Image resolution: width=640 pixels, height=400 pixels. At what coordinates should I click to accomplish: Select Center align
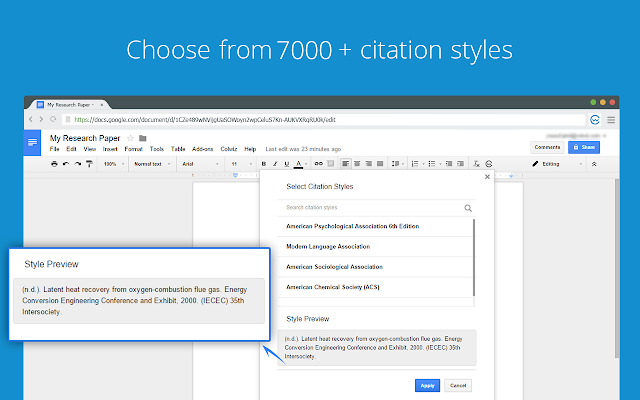(x=357, y=164)
